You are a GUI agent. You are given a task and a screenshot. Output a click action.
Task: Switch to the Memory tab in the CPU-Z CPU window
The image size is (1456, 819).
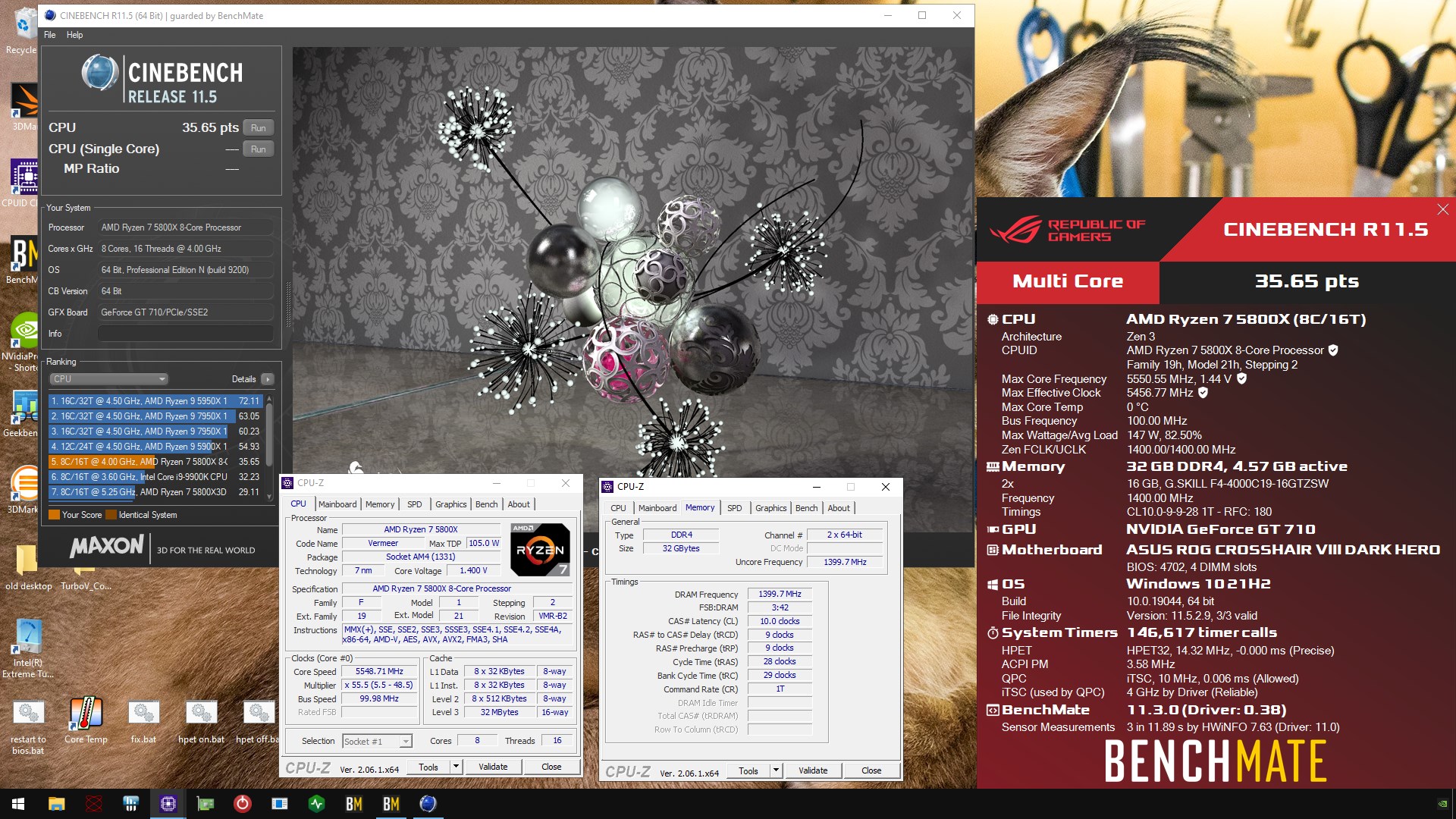pos(380,504)
